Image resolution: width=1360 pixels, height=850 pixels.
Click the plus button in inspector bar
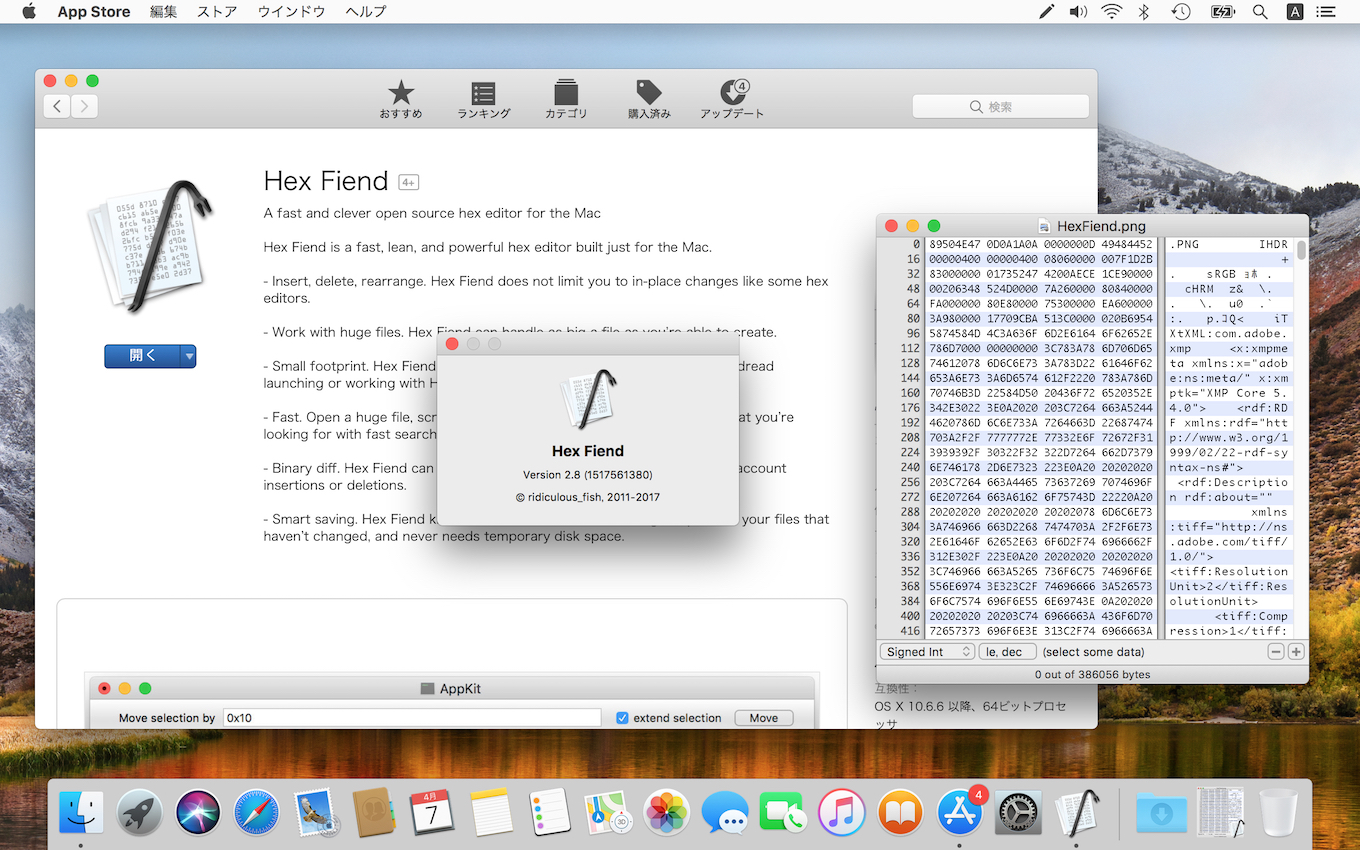click(x=1296, y=652)
